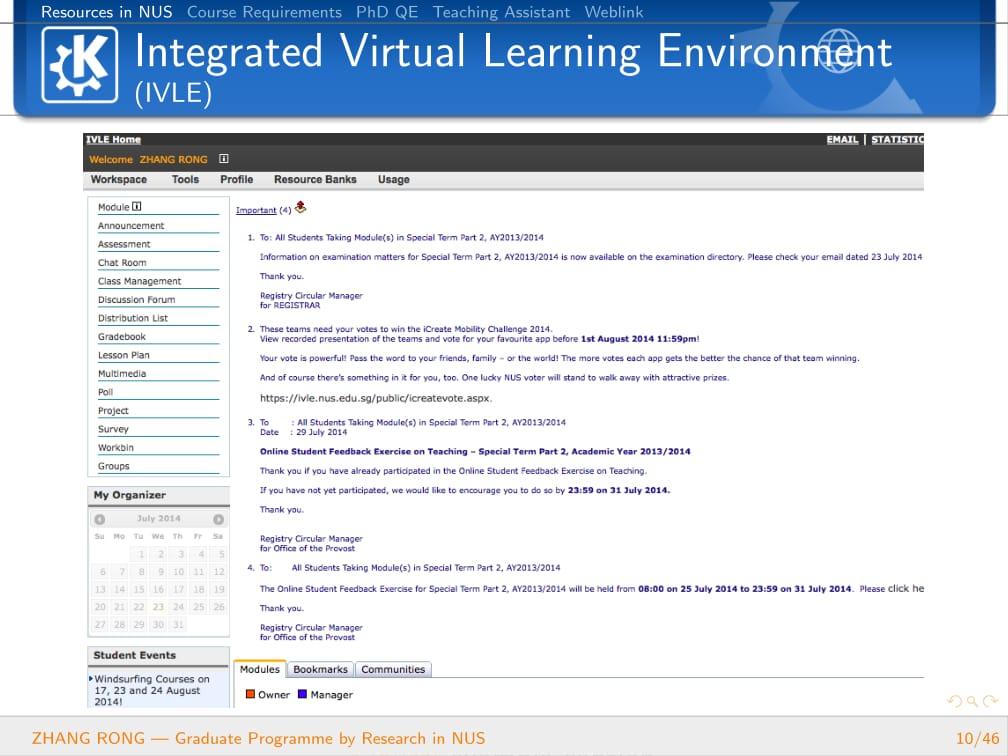This screenshot has width=1008, height=756.
Task: Open the EMAIL link
Action: [x=842, y=140]
